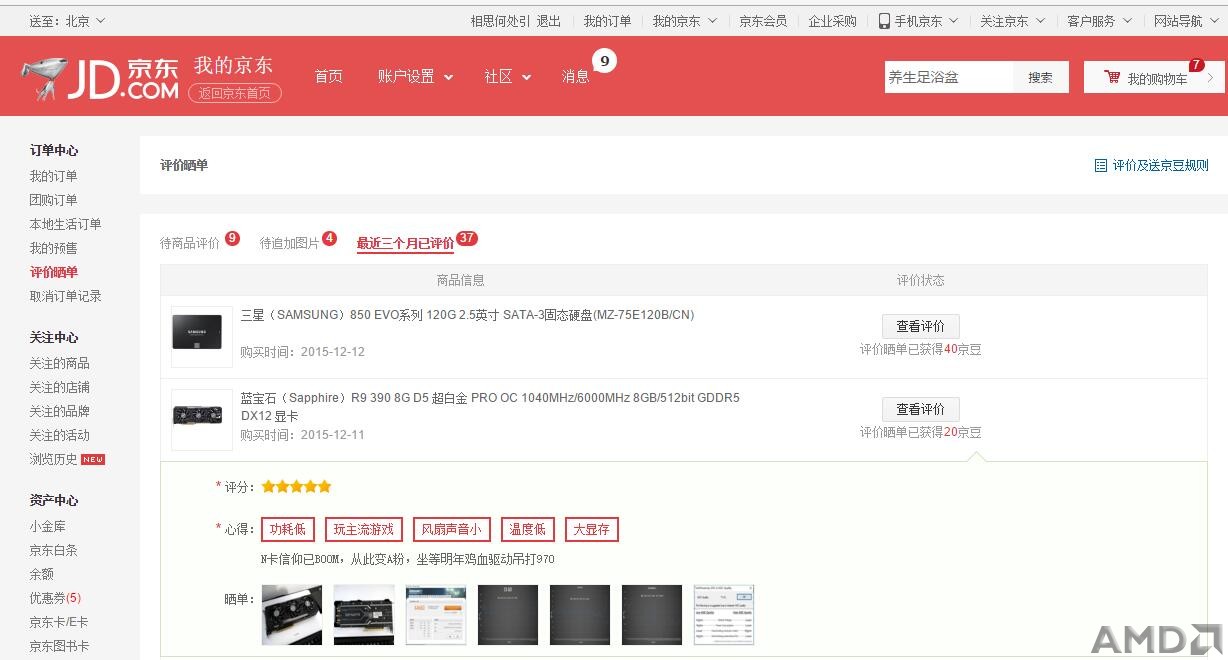This screenshot has height=660, width=1228.
Task: Click the rules document icon near 评价及送京豆规则
Action: click(x=1100, y=165)
